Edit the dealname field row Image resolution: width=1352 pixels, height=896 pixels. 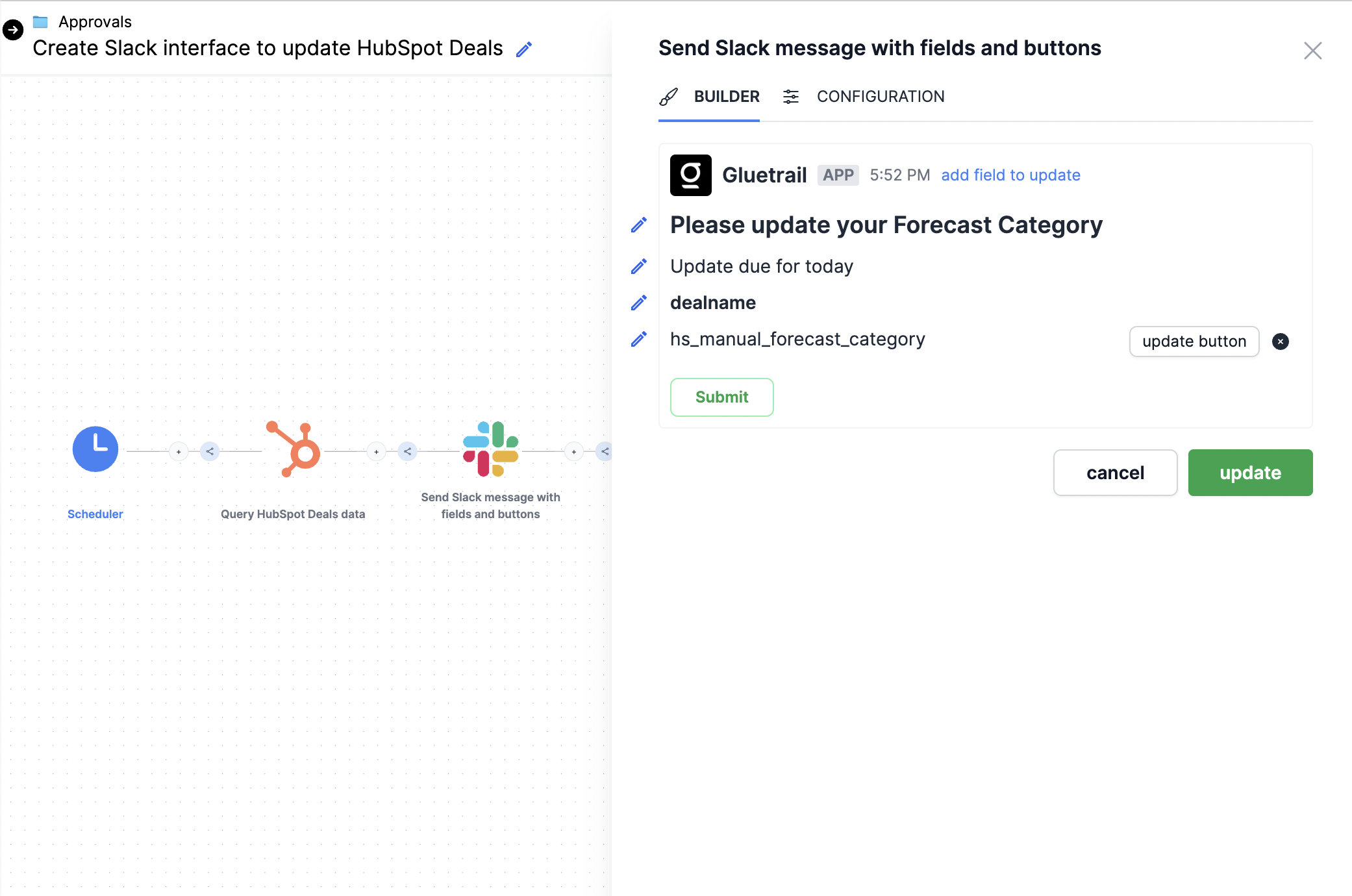[x=639, y=303]
